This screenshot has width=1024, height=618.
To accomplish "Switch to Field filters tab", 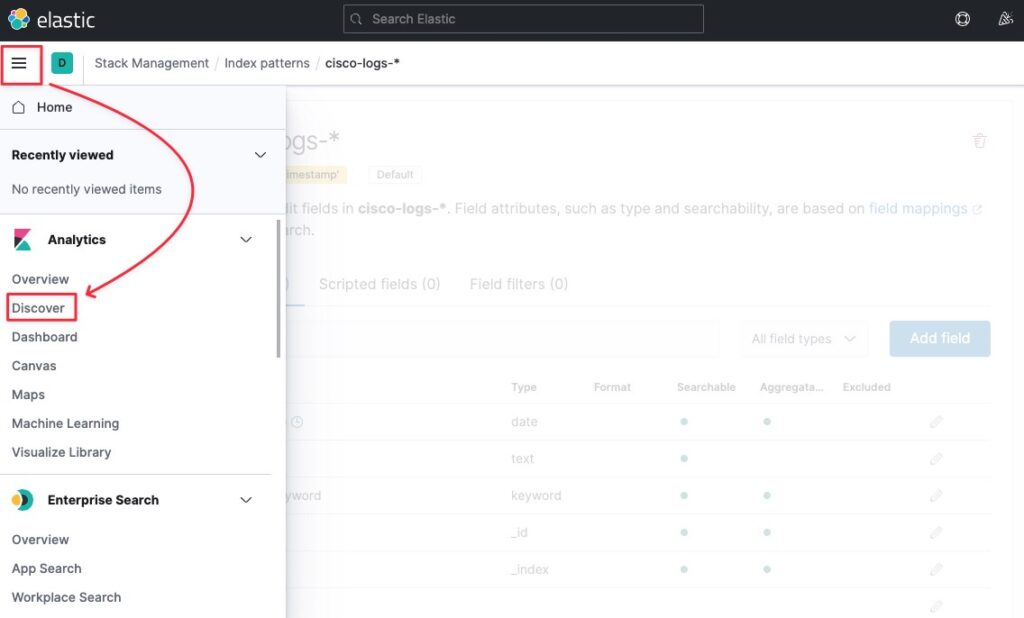I will (519, 284).
